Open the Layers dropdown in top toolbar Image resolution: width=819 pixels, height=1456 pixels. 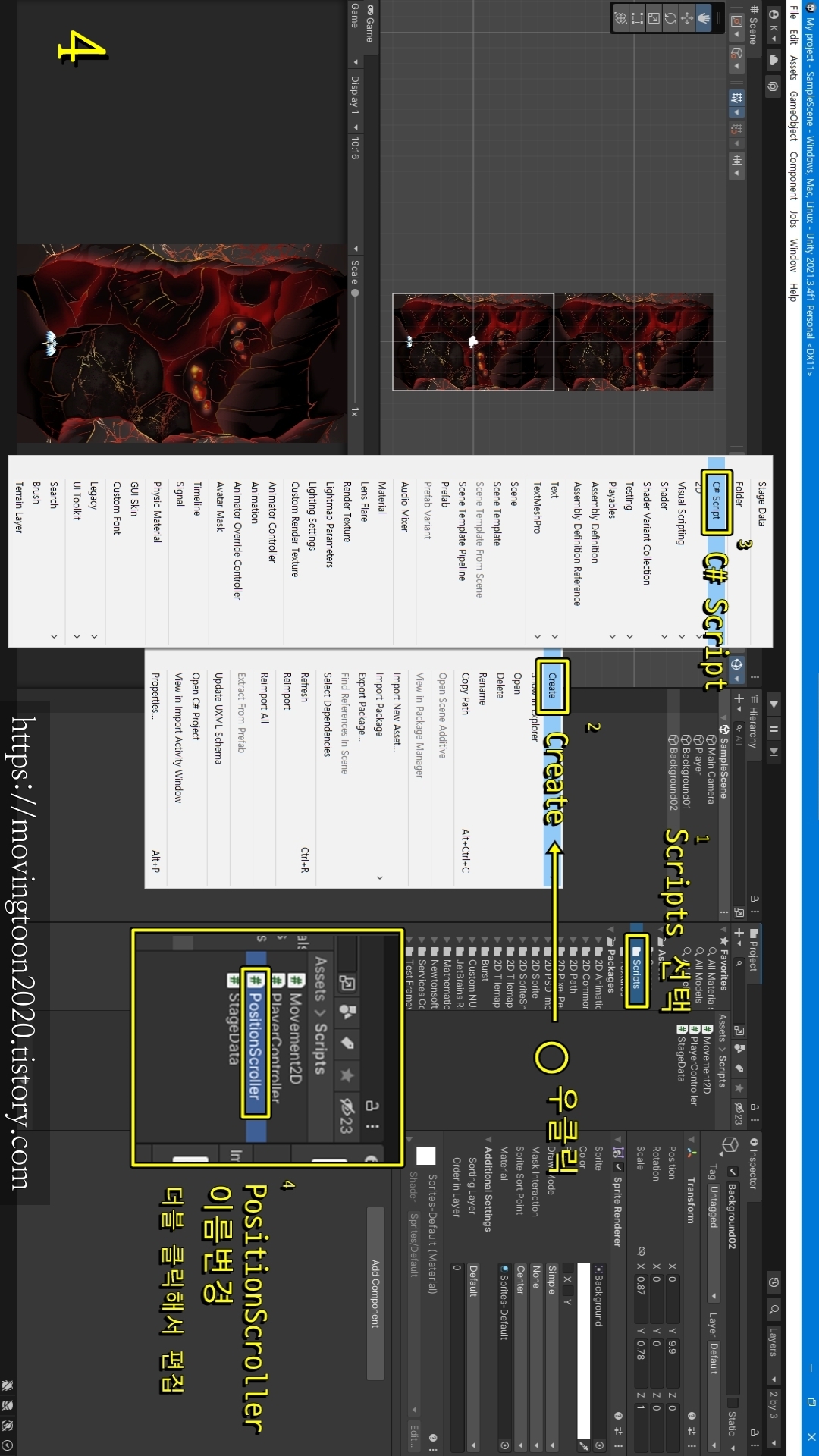773,1355
